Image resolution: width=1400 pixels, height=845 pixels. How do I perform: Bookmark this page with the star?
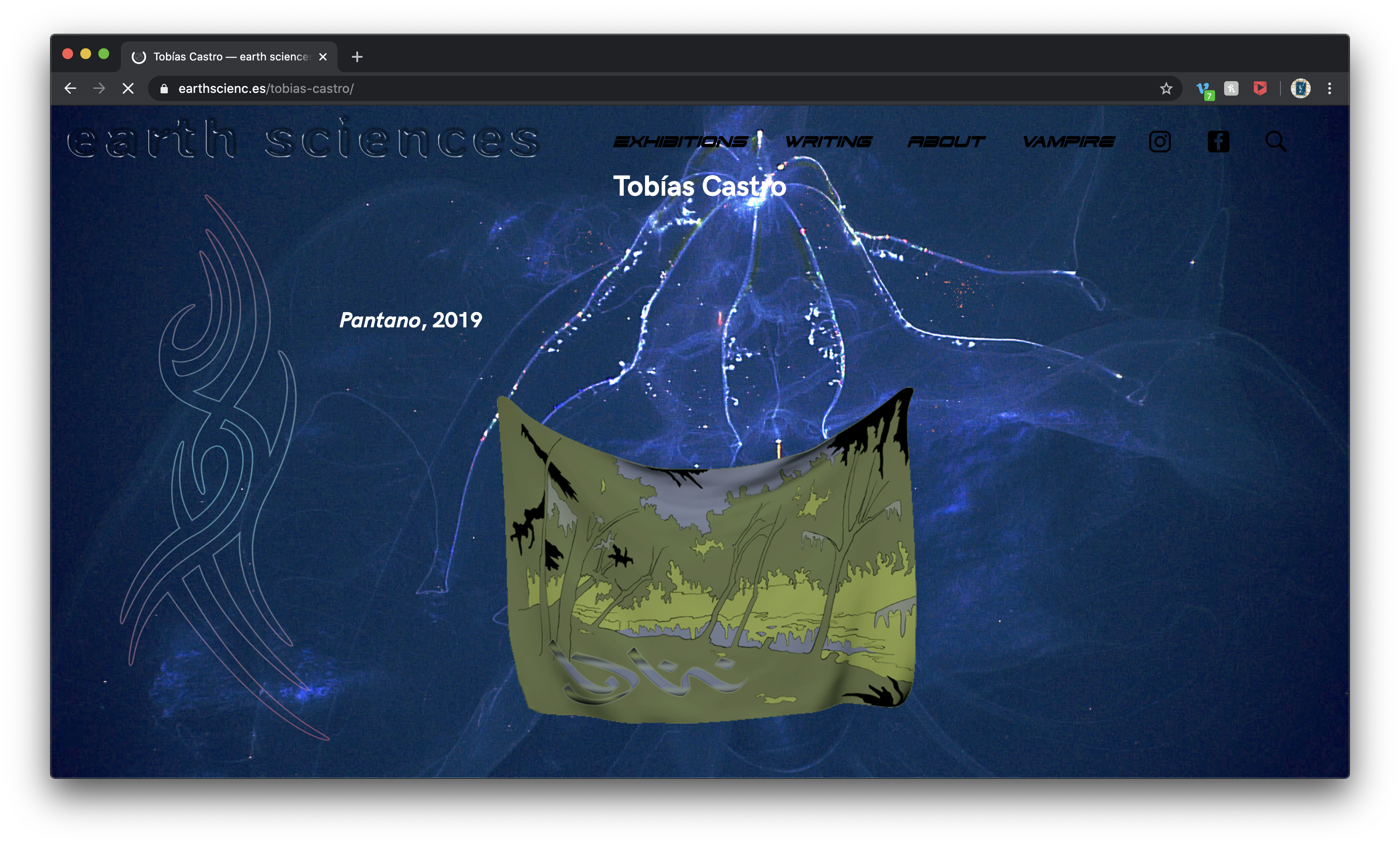[x=1166, y=88]
